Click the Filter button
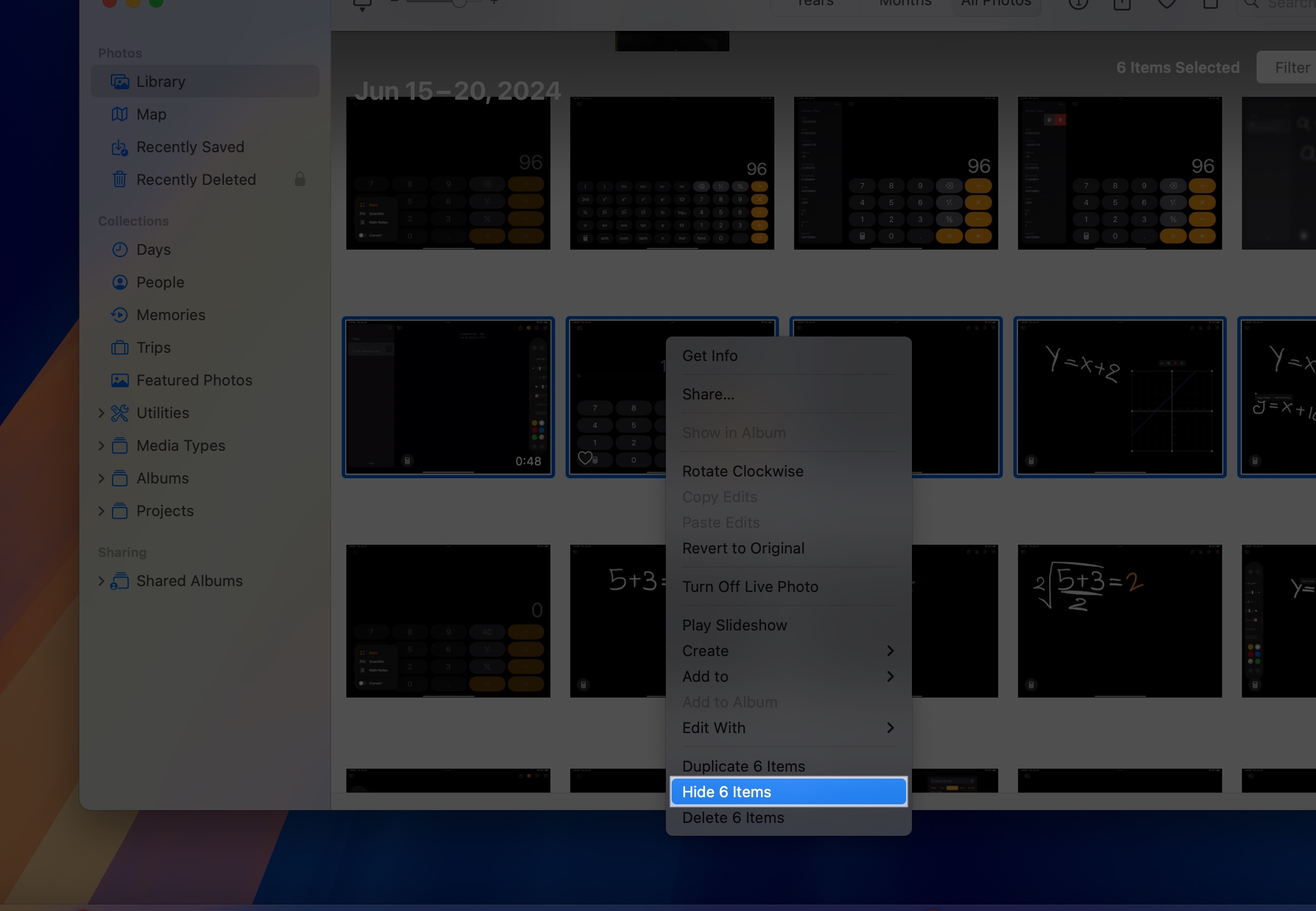The height and width of the screenshot is (911, 1316). (1292, 67)
